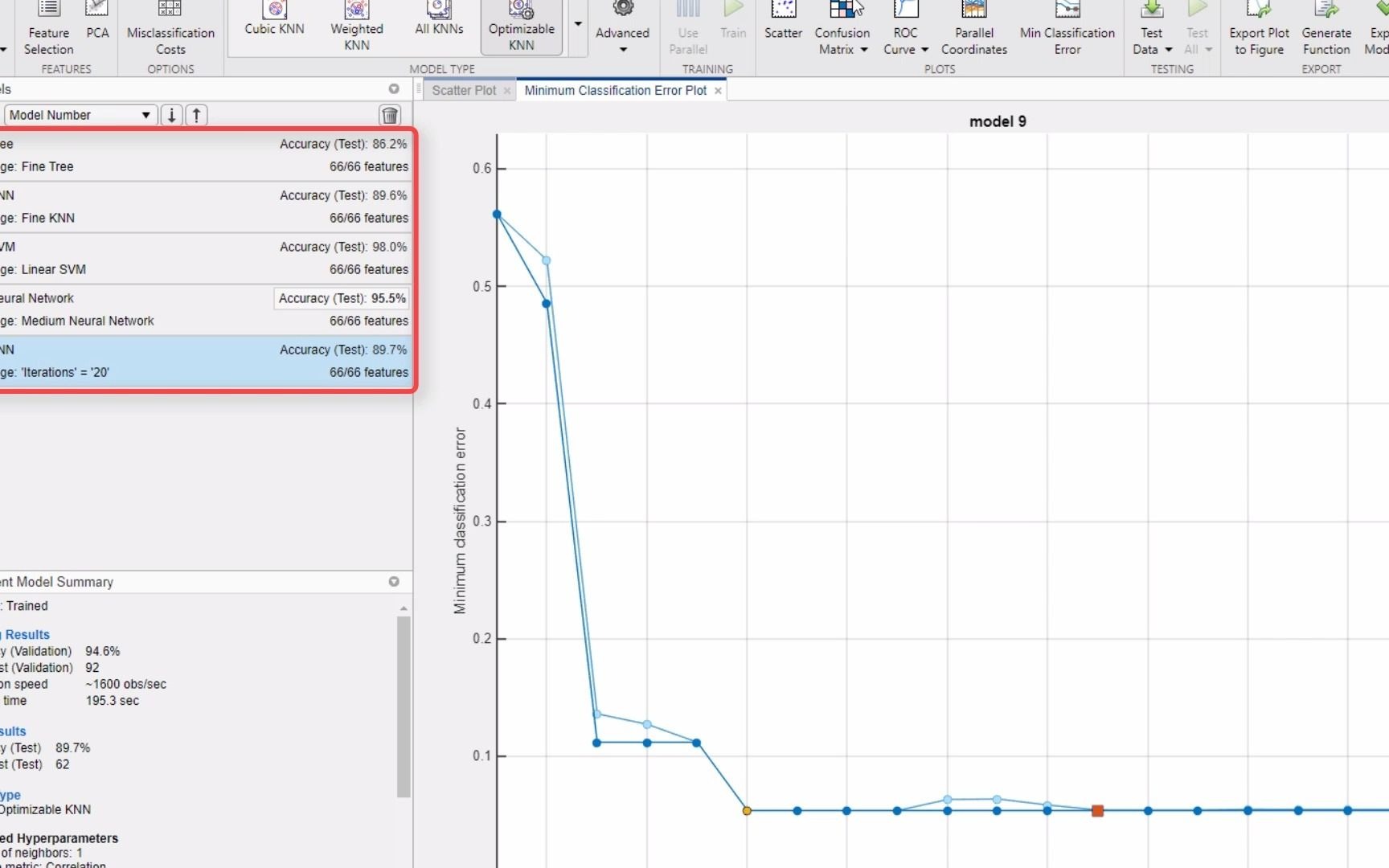Sort models in ascending order
1389x868 pixels.
click(x=196, y=115)
